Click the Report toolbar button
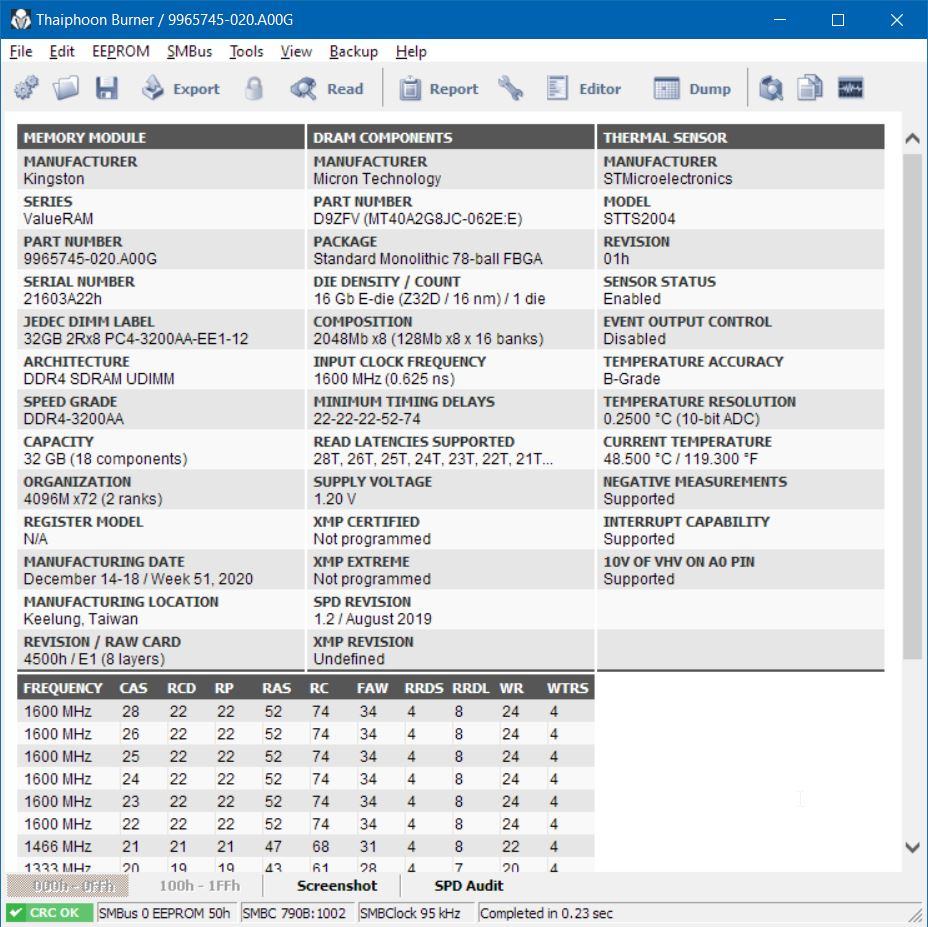 tap(439, 89)
